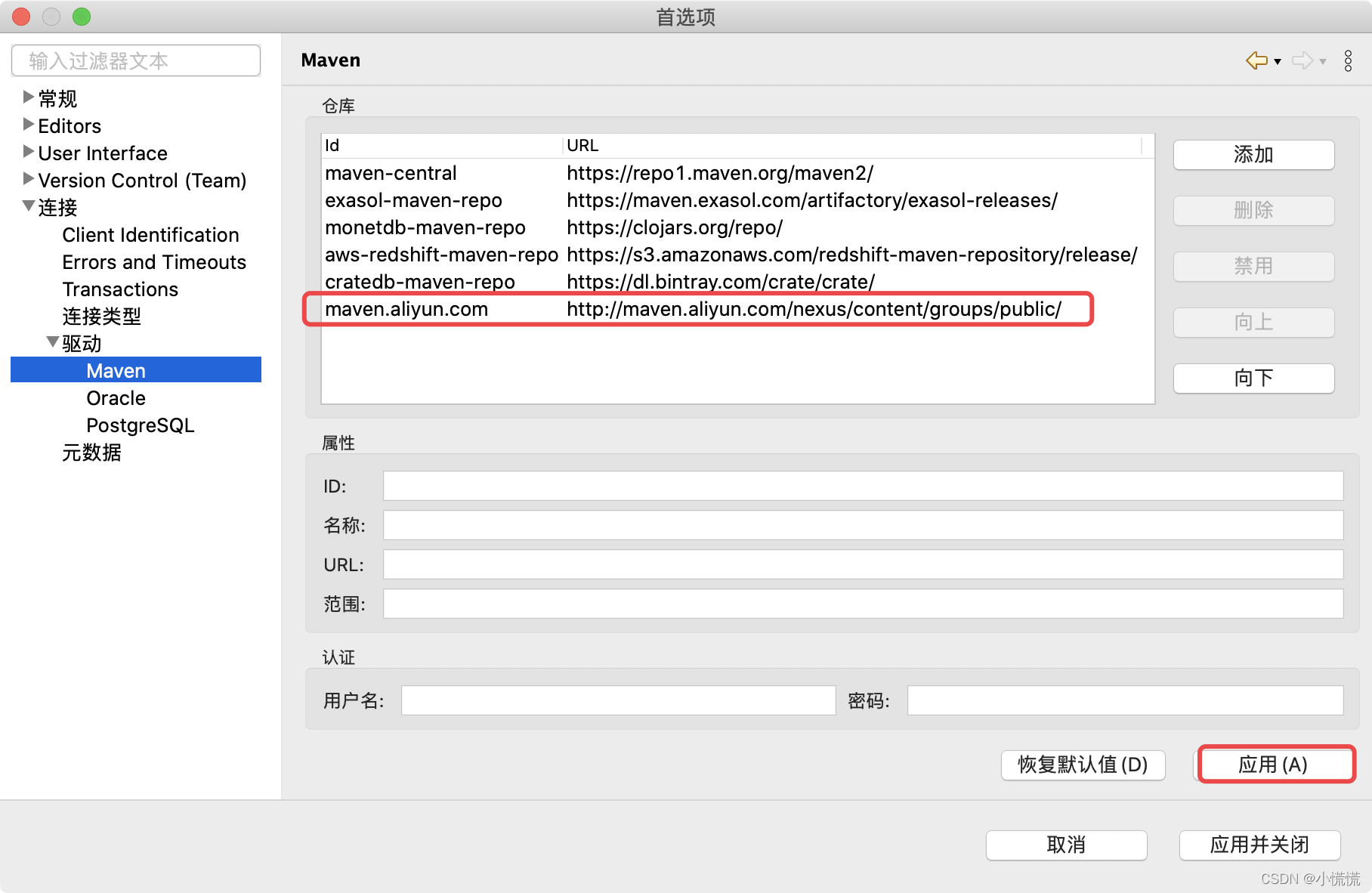Click the 添加 button
The width and height of the screenshot is (1372, 893).
click(1253, 155)
